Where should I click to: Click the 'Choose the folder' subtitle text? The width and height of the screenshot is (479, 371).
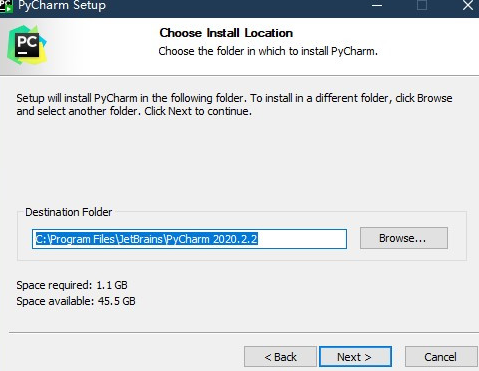point(268,51)
